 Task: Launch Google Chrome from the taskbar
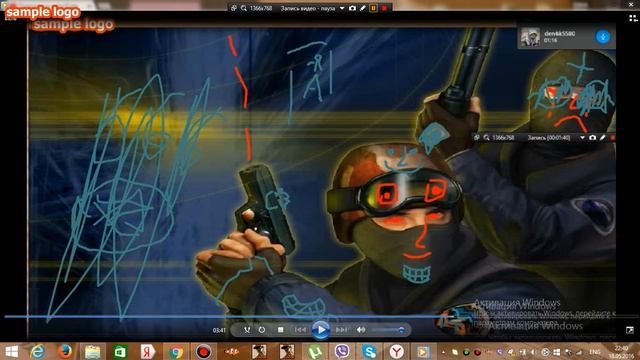[x=176, y=351]
